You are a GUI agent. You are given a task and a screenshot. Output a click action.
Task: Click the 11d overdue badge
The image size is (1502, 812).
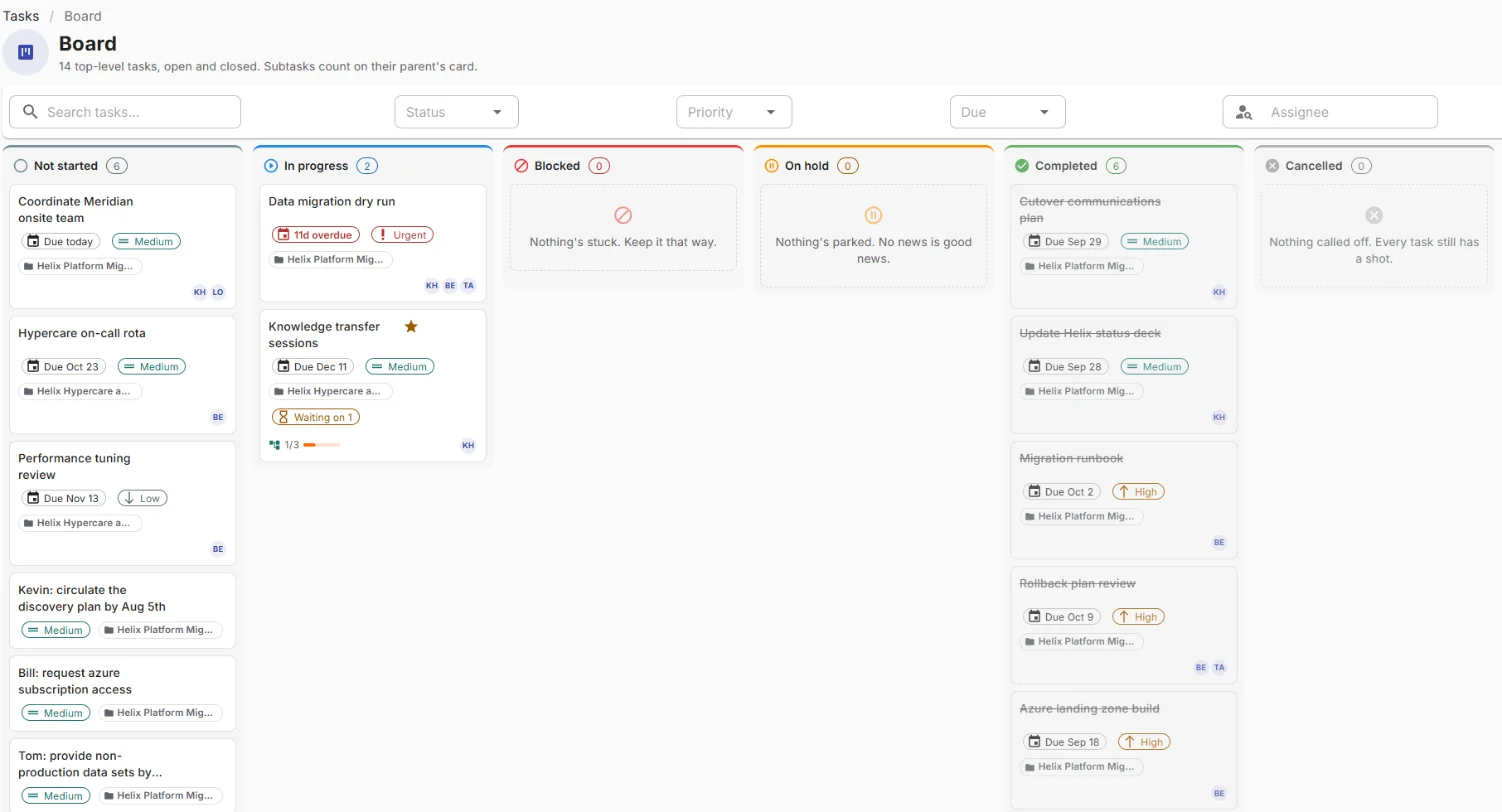[x=316, y=235]
